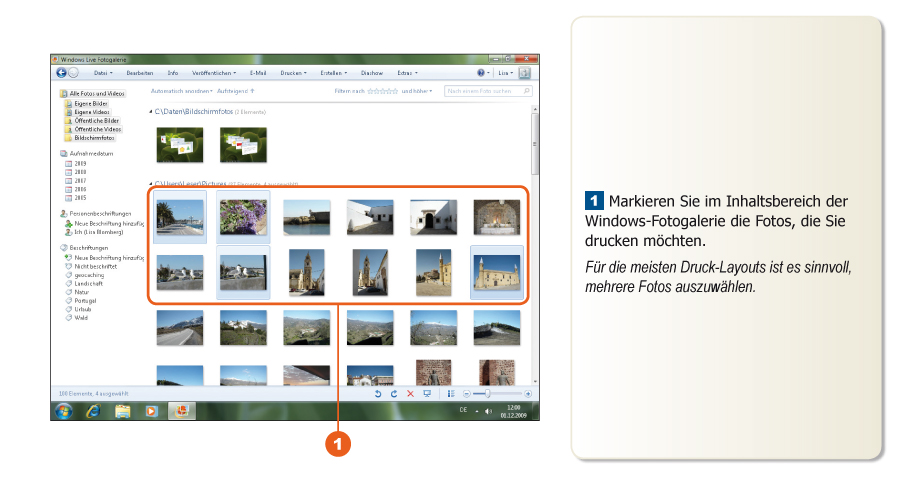The width and height of the screenshot is (900, 480).
Task: Open the Automatisch anordnen dropdown
Action: (181, 91)
